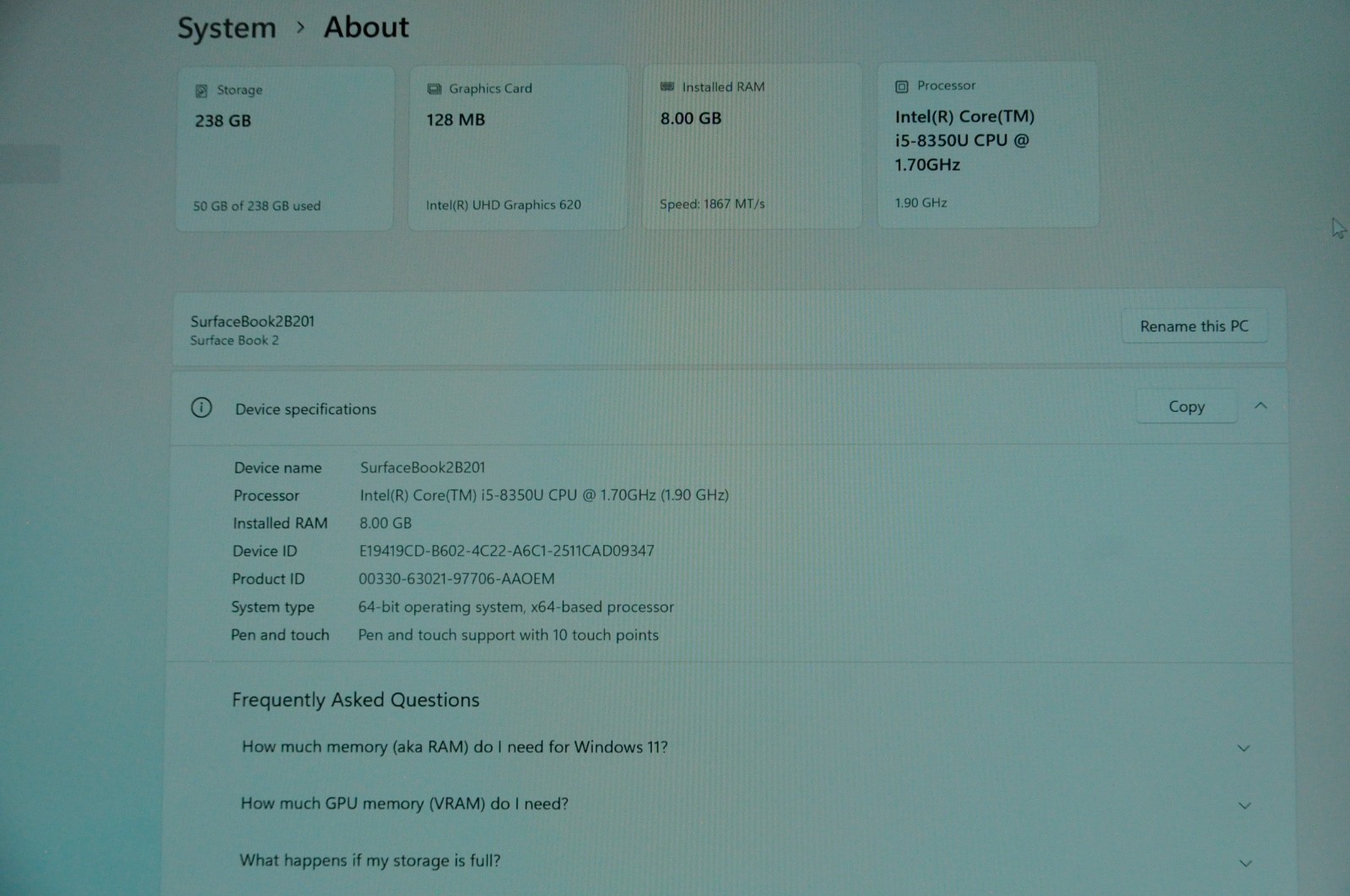This screenshot has height=896, width=1350.
Task: Click 'Intel(R) UHD Graphics 620' text
Action: tap(503, 205)
